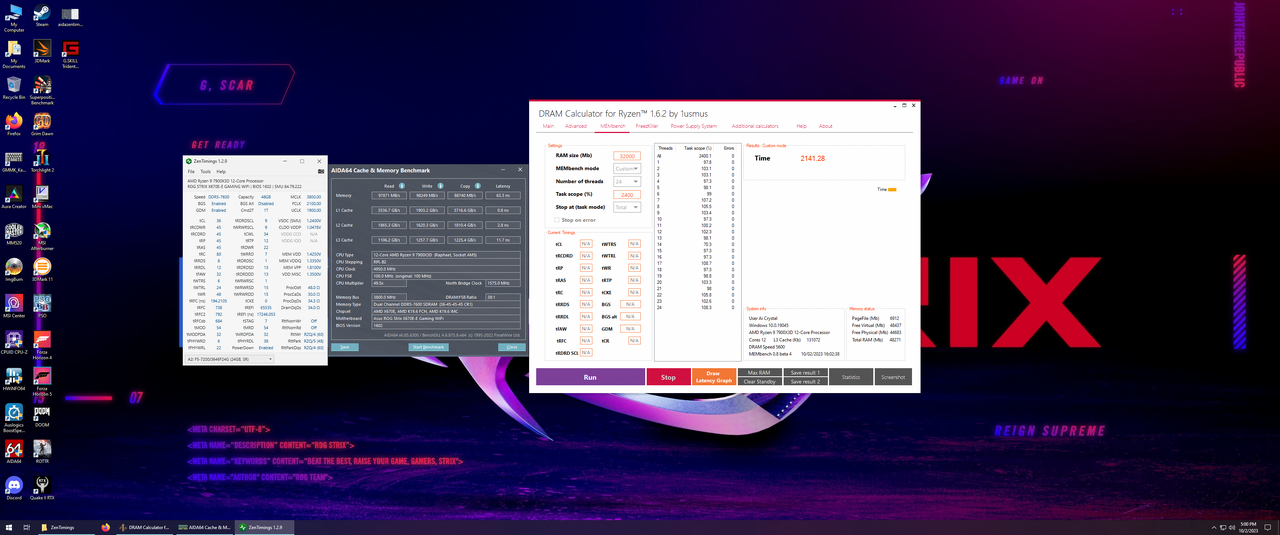1280x535 pixels.
Task: Open the My Computer desktop icon
Action: tap(14, 18)
